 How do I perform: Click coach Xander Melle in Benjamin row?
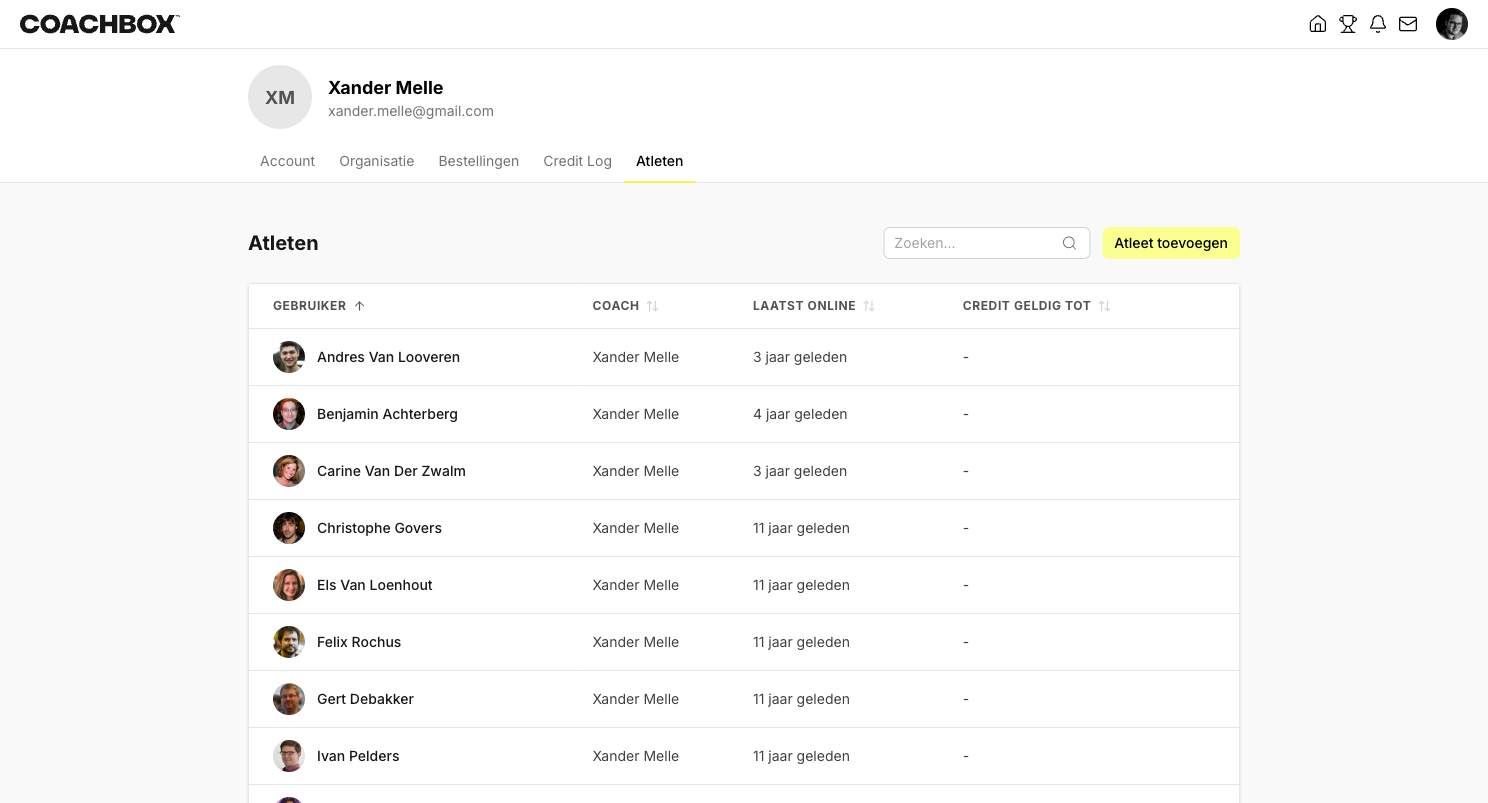coord(636,414)
